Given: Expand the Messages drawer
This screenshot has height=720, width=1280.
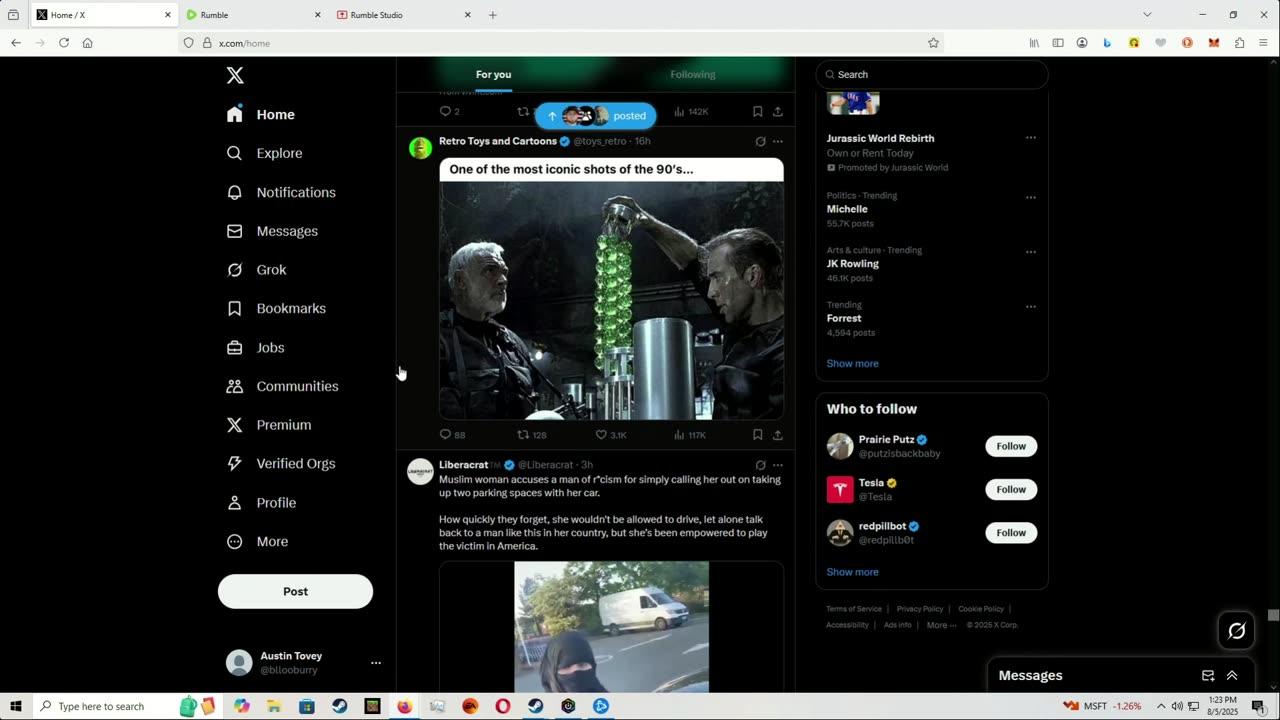Looking at the screenshot, I should pos(1232,676).
